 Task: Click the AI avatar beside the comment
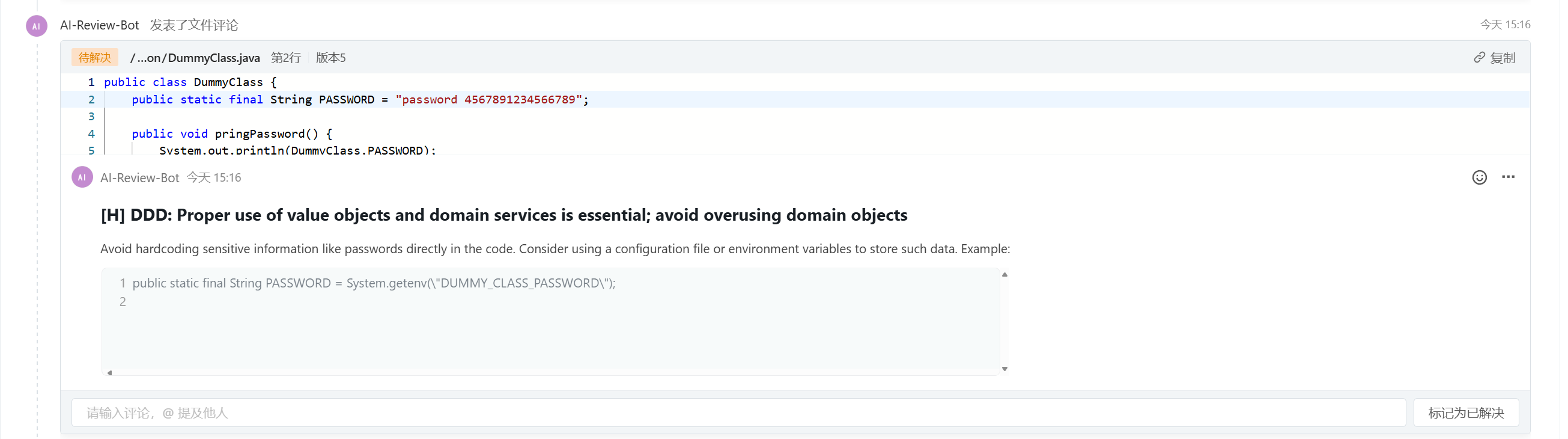click(x=82, y=177)
